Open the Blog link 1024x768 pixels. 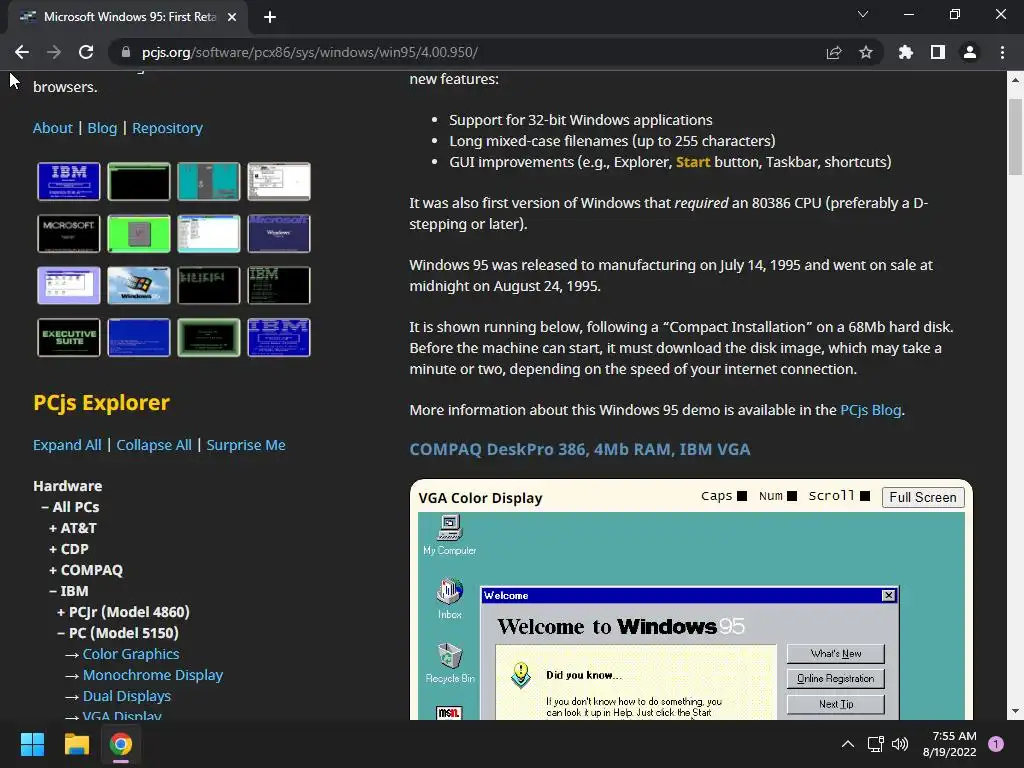[x=103, y=128]
